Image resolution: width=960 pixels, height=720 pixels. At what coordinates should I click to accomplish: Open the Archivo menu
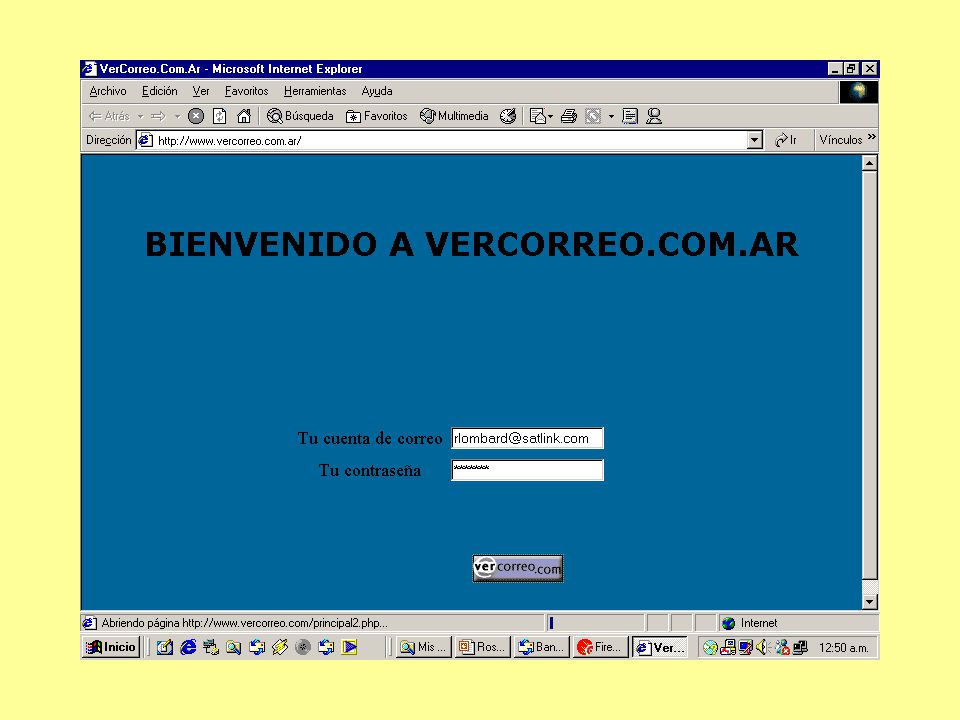pos(108,91)
